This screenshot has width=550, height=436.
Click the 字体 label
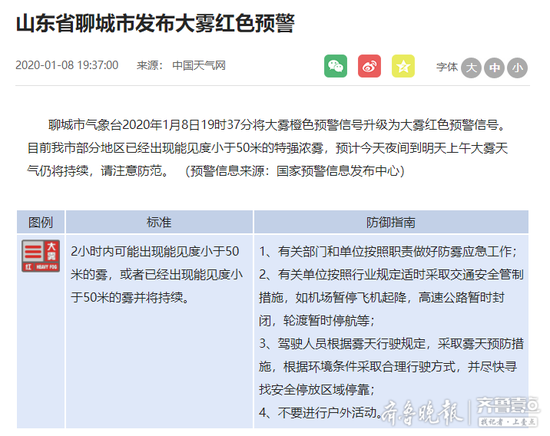coord(447,67)
